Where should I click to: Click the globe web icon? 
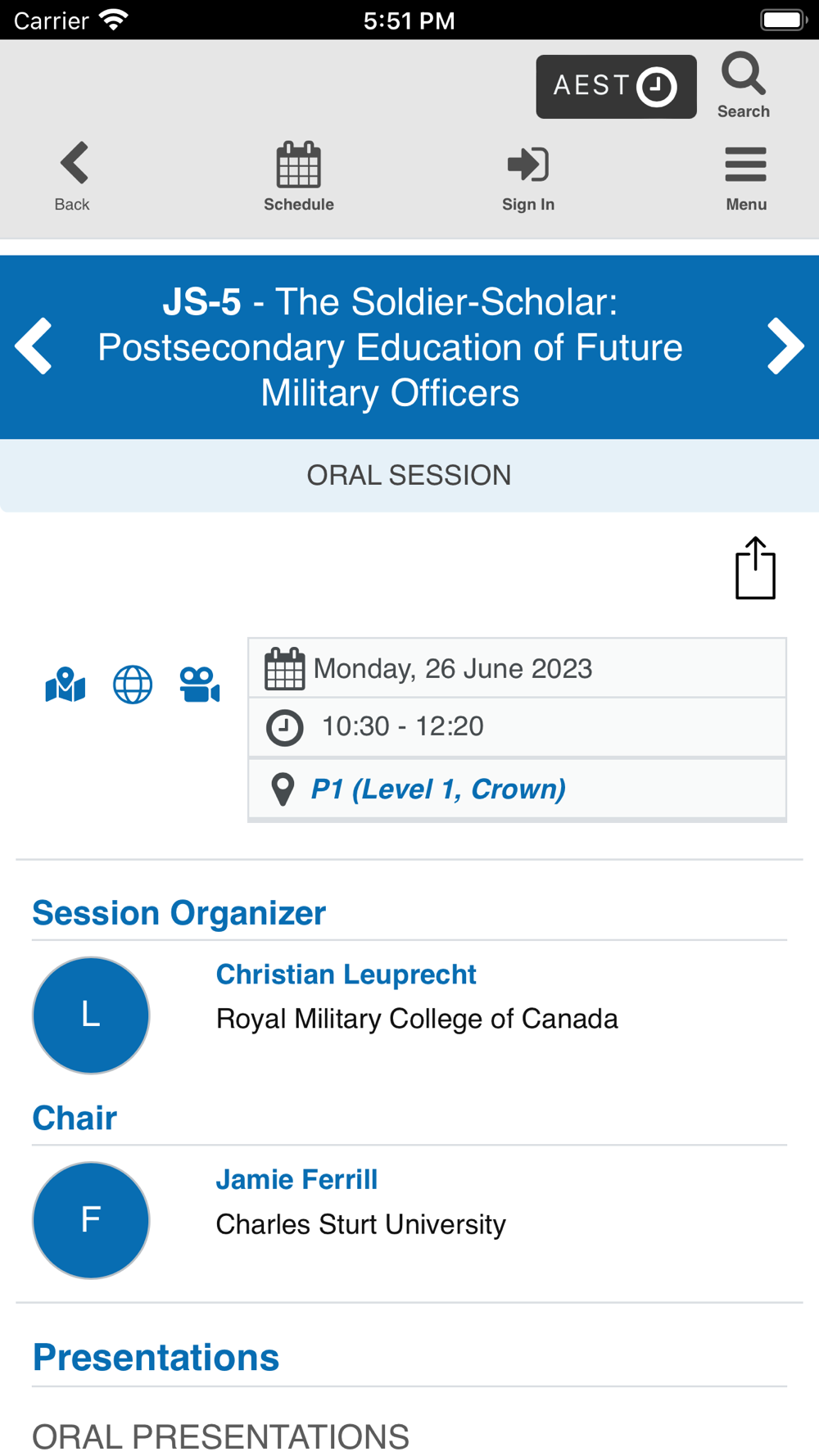coord(133,685)
